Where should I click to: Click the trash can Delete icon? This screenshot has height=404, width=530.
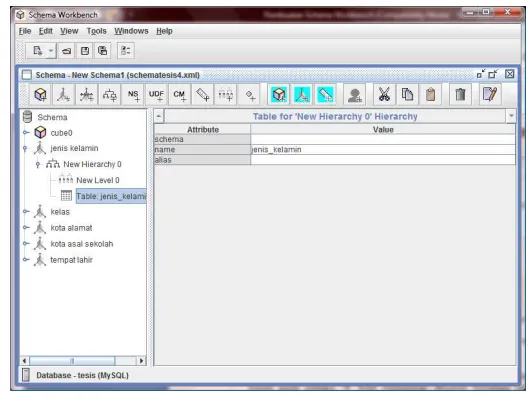pyautogui.click(x=460, y=95)
